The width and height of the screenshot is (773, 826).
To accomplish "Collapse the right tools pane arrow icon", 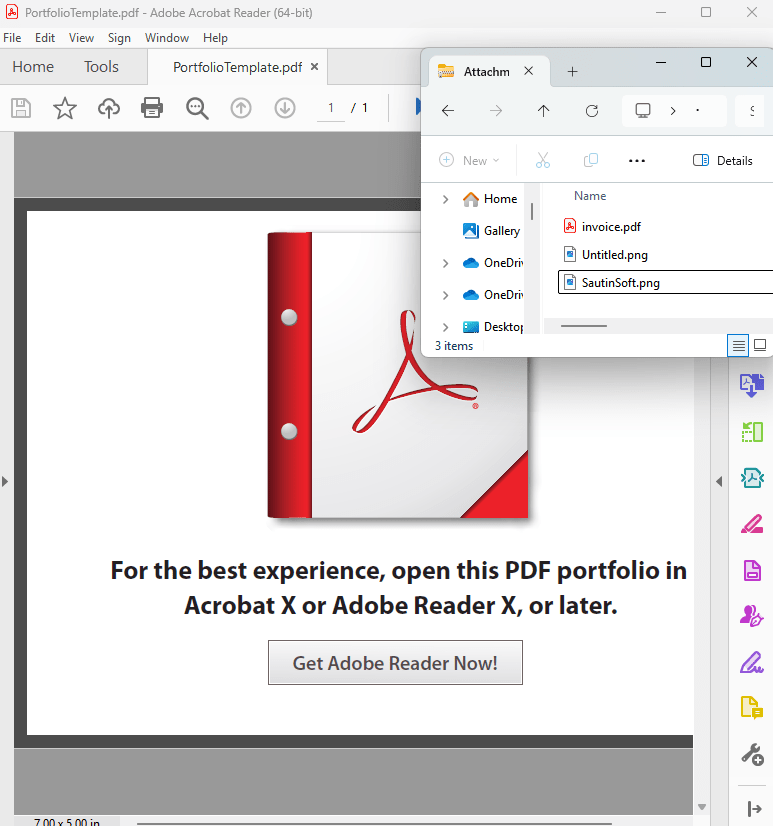I will point(755,809).
